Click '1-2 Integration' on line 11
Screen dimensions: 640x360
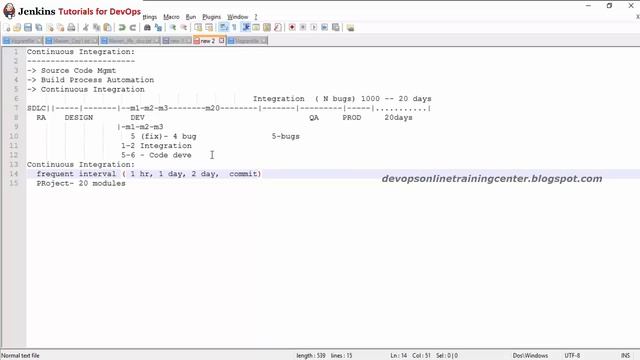pos(156,146)
